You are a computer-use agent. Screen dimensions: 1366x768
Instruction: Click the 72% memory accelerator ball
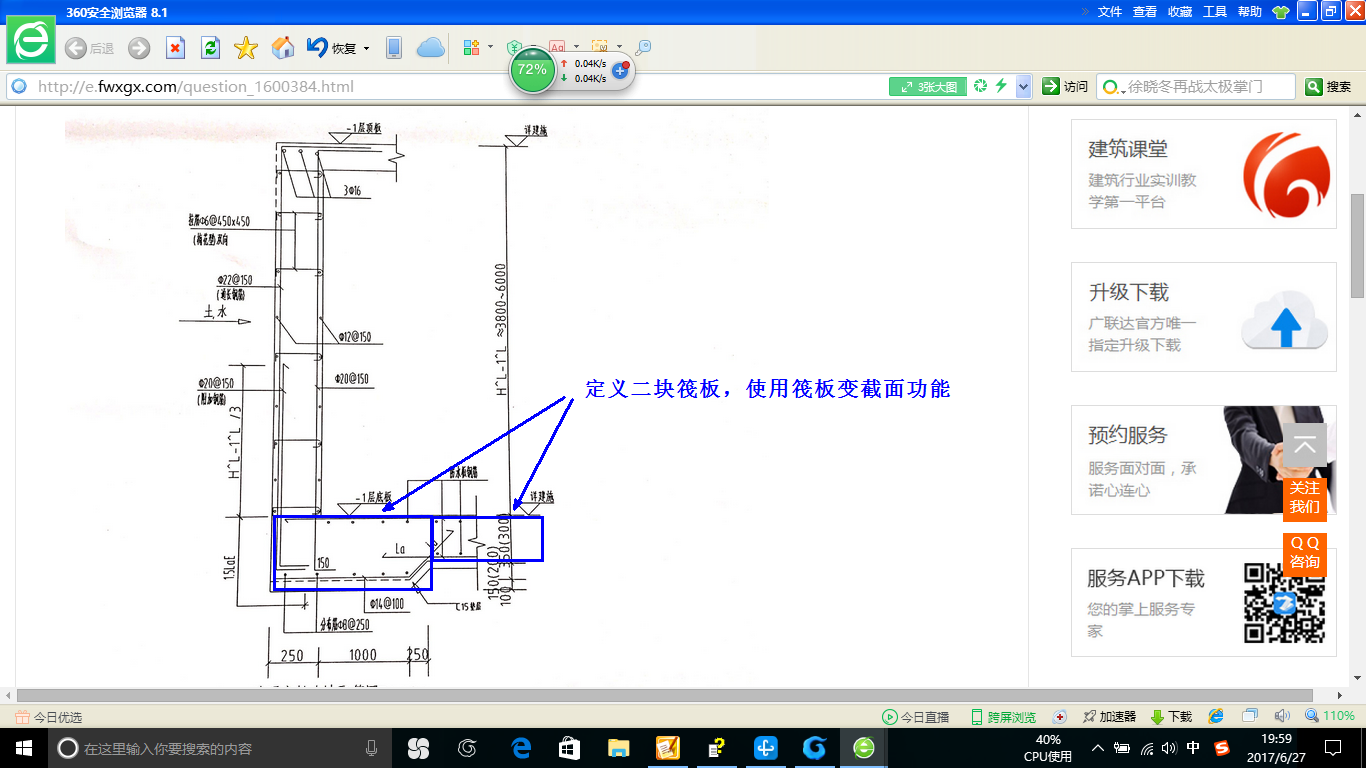click(x=532, y=70)
